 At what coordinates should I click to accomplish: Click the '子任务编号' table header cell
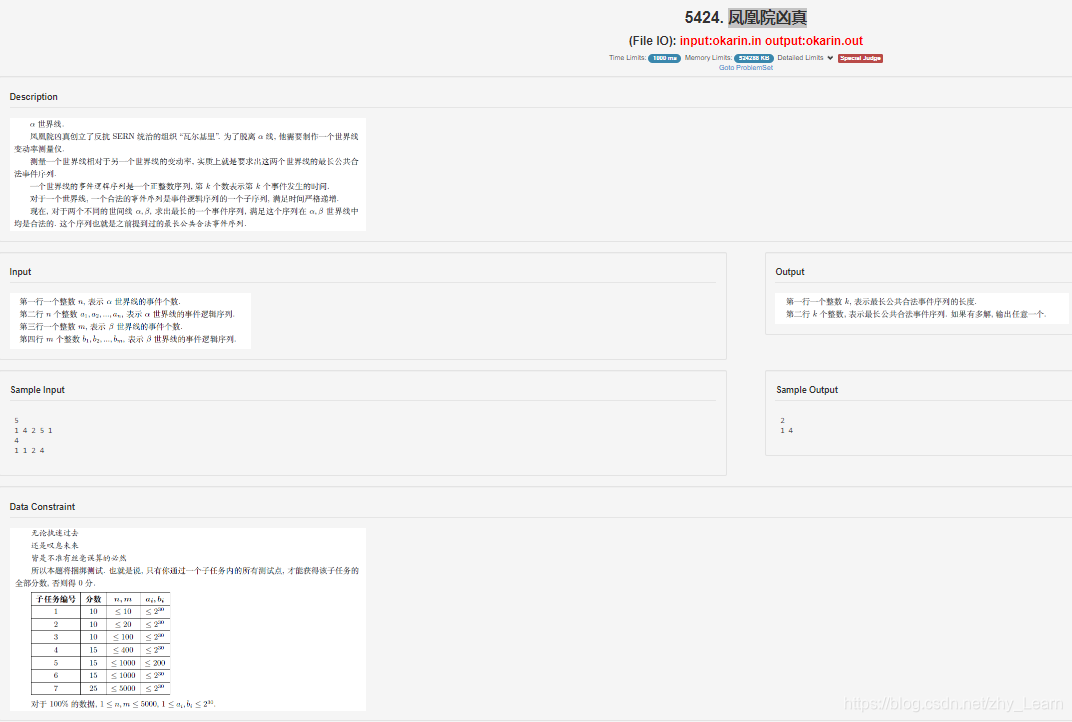(56, 599)
